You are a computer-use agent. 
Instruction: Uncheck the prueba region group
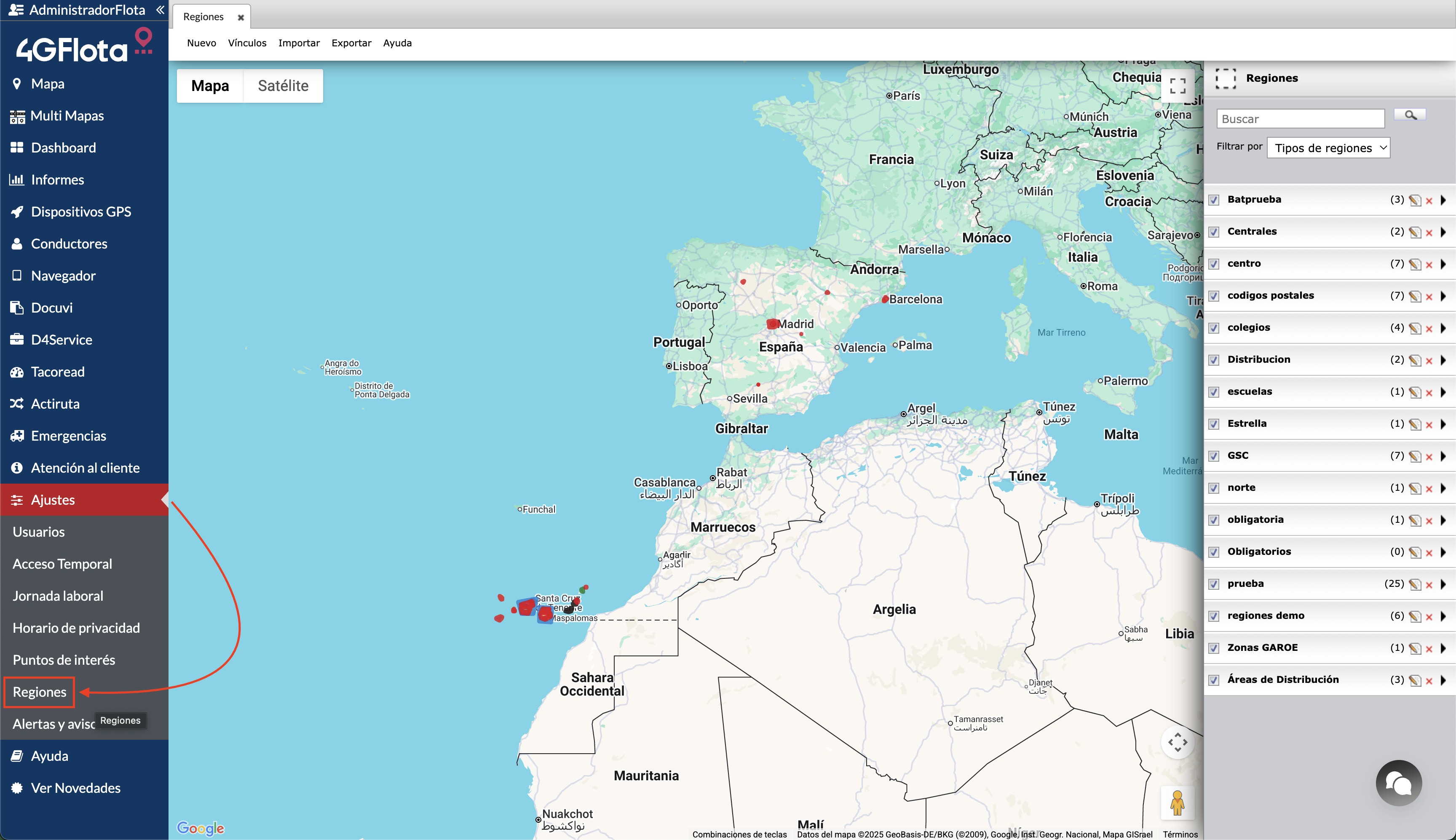click(1214, 583)
